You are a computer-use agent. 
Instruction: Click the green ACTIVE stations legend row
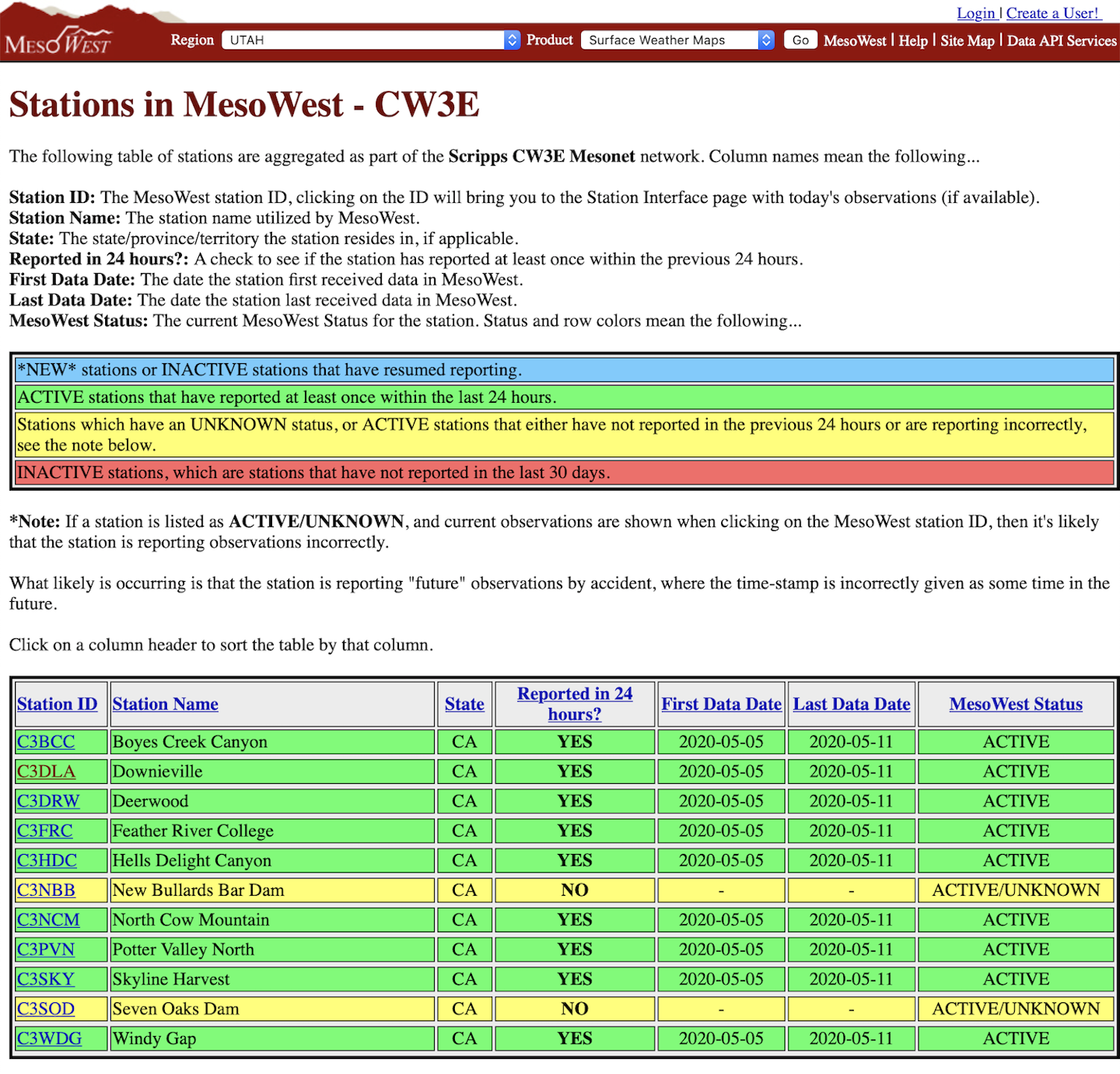(x=564, y=397)
